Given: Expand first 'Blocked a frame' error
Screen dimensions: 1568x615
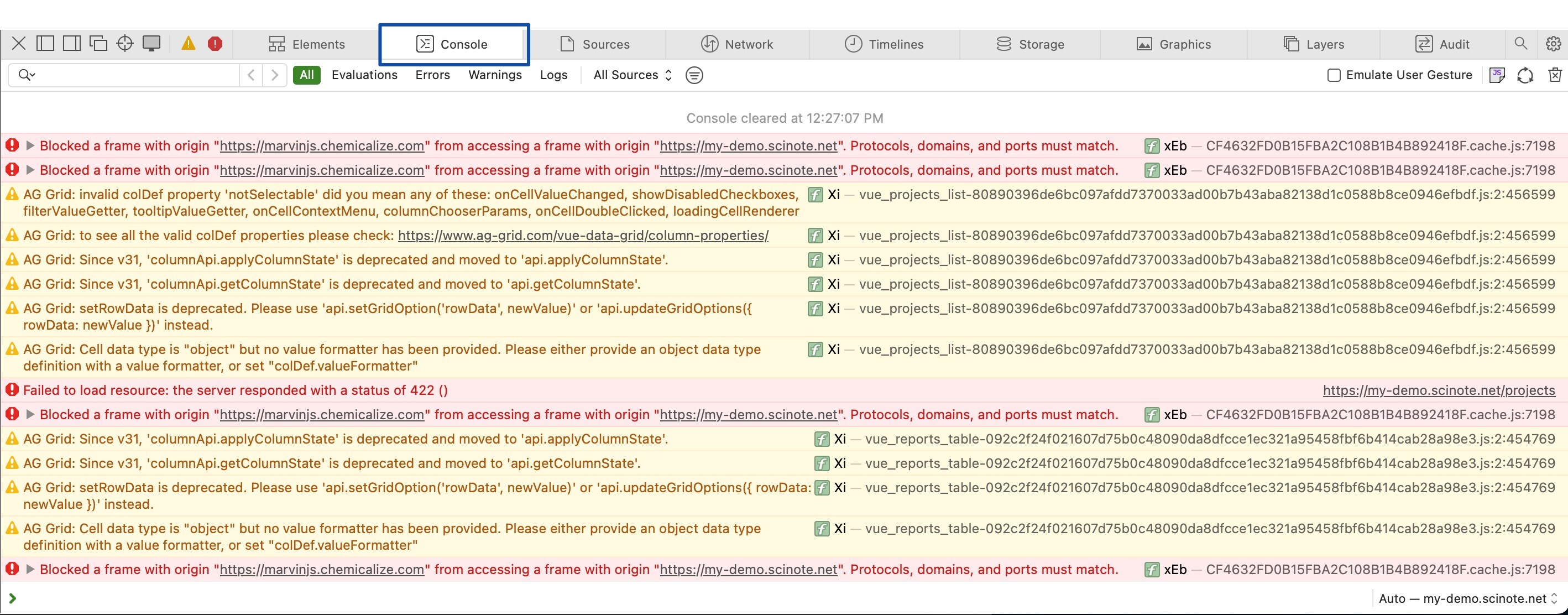Looking at the screenshot, I should [x=30, y=145].
